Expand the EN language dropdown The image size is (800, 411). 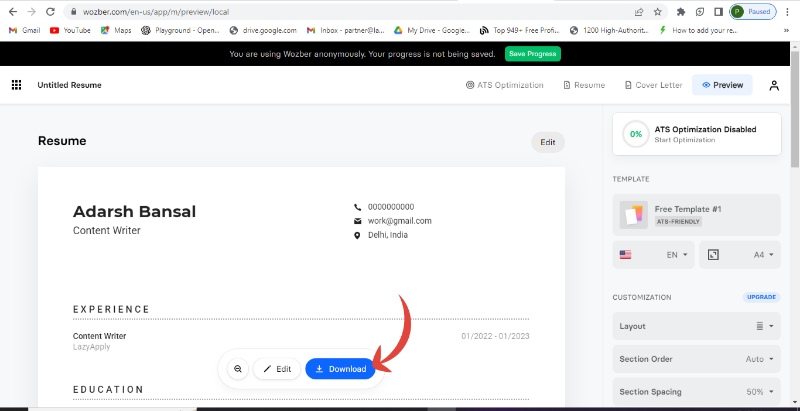coord(654,255)
